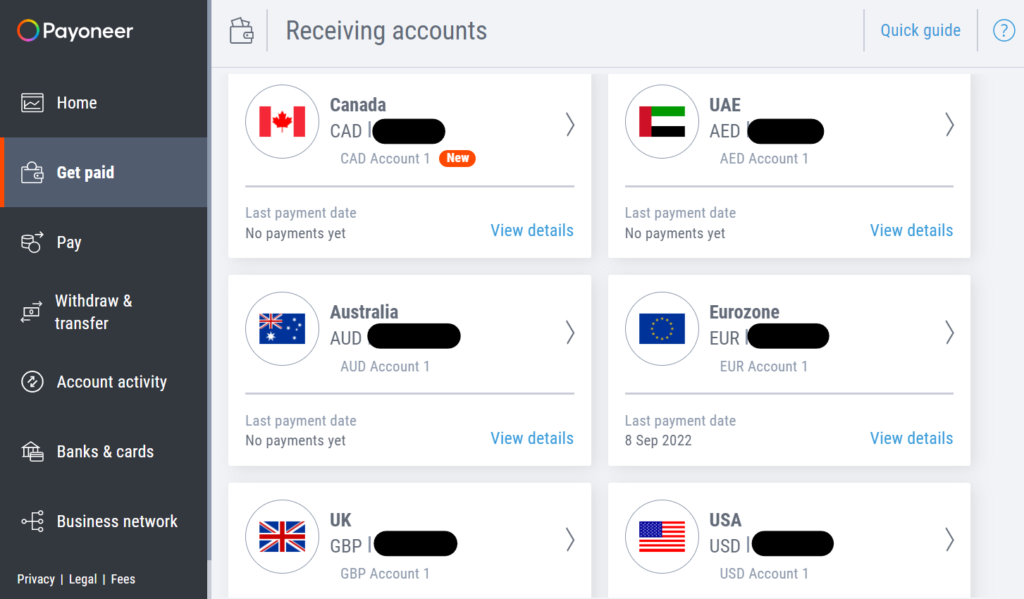The height and width of the screenshot is (599, 1024).
Task: View details for the Canada account
Action: point(531,230)
